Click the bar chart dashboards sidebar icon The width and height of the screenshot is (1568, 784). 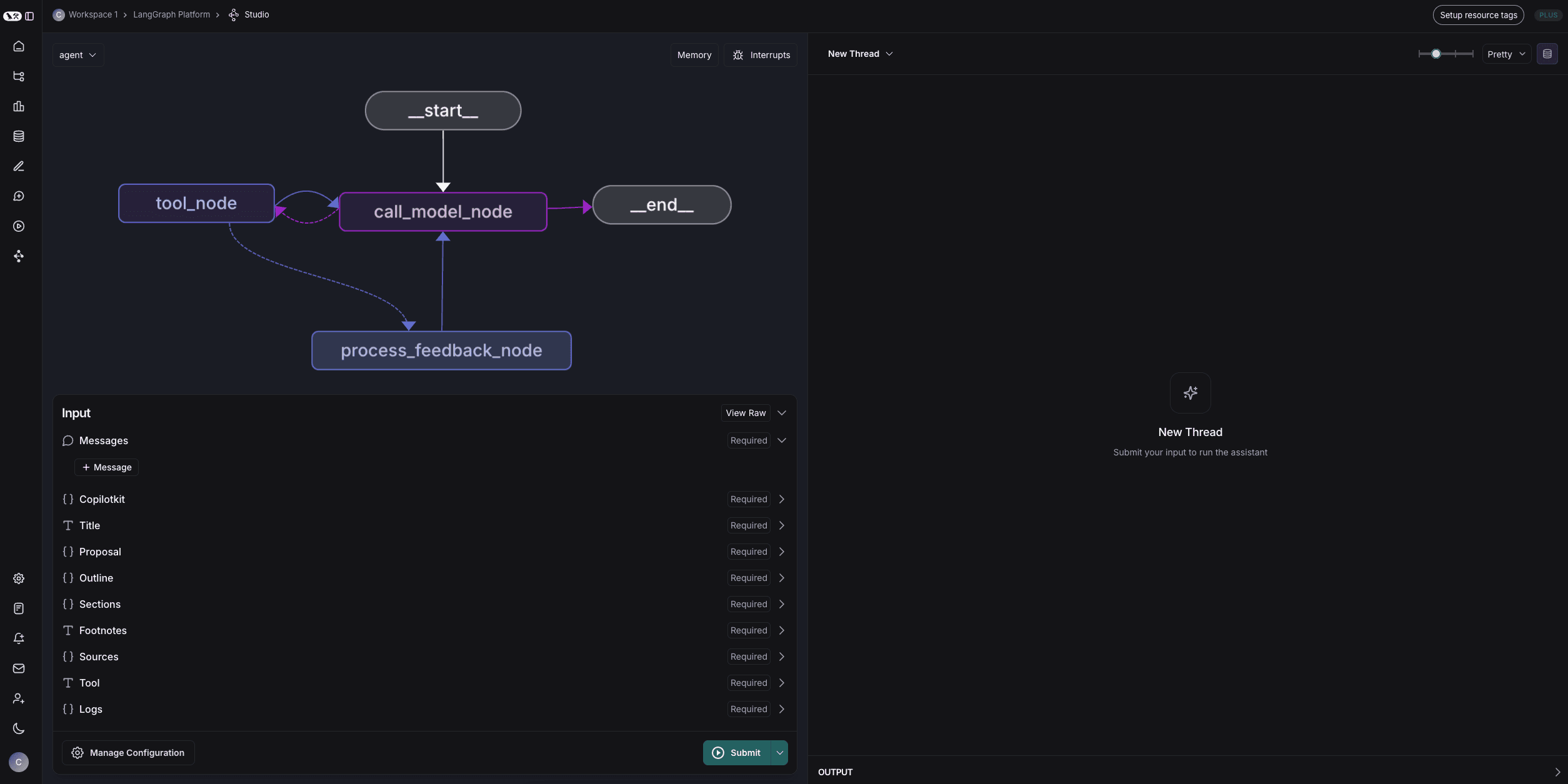pos(19,106)
